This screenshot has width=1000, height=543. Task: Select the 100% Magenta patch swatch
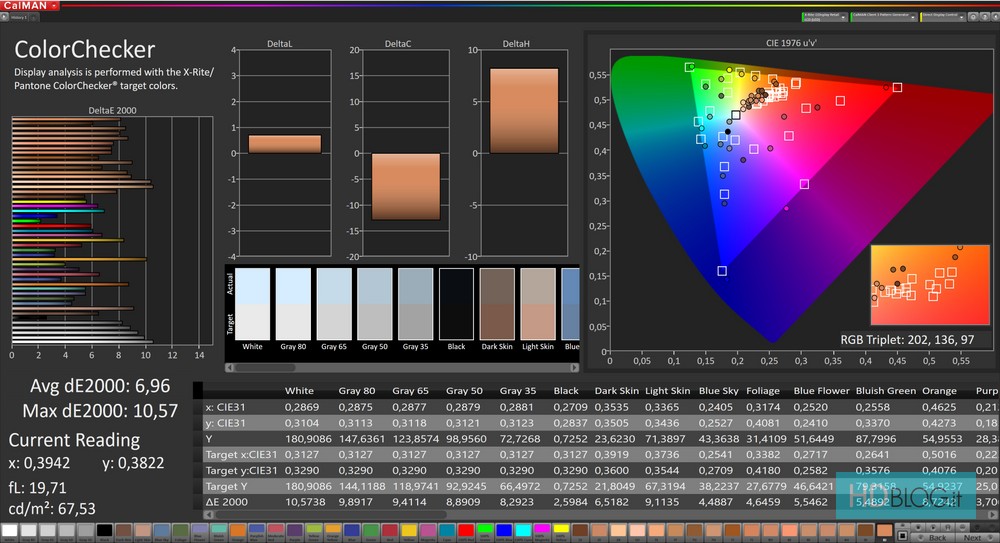tap(541, 530)
